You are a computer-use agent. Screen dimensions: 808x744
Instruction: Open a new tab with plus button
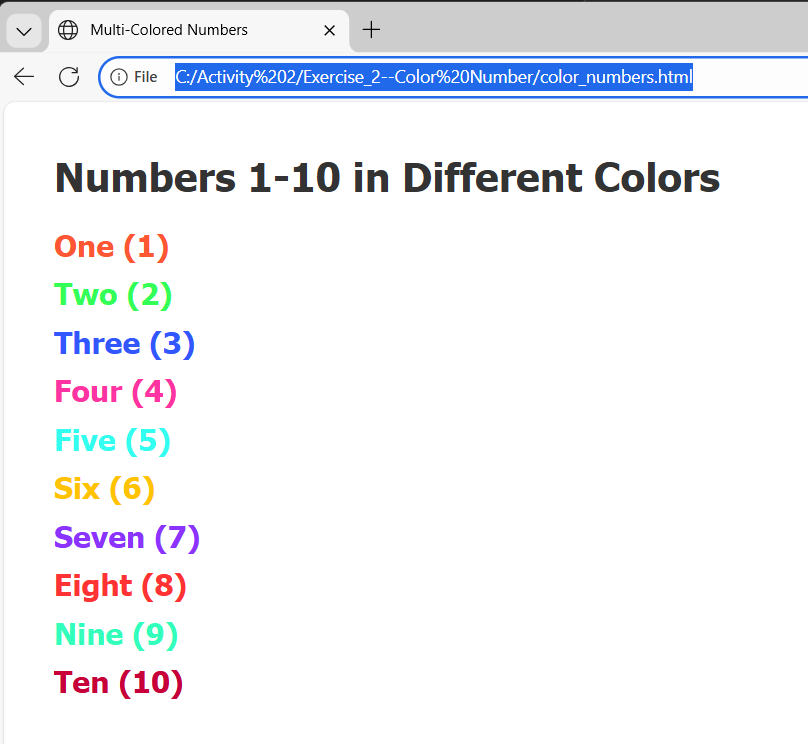click(371, 30)
